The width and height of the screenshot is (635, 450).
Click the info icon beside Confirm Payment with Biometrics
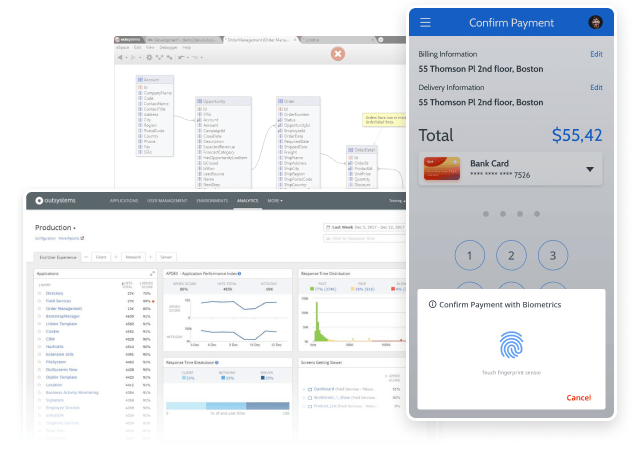(433, 304)
